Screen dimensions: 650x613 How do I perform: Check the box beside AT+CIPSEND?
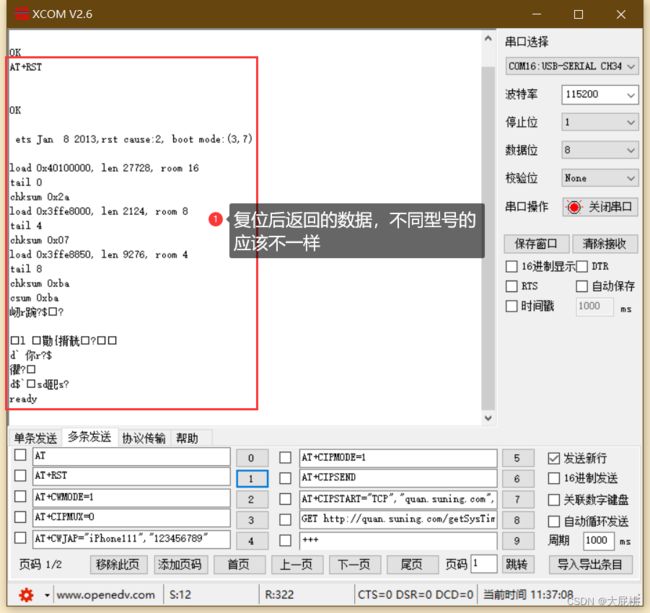285,478
